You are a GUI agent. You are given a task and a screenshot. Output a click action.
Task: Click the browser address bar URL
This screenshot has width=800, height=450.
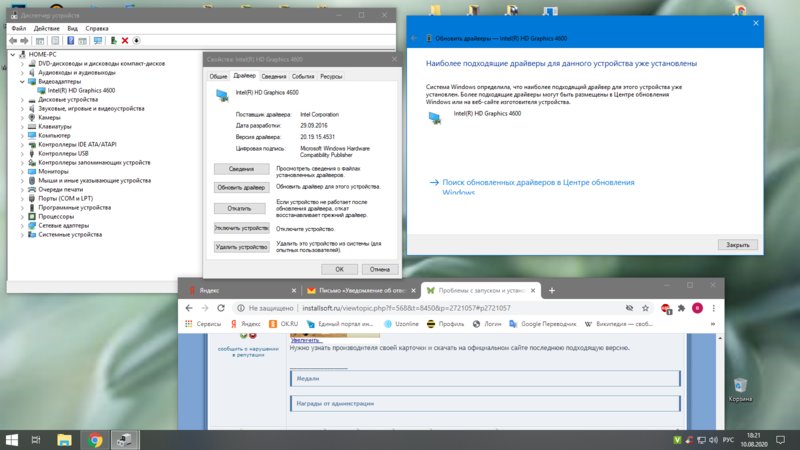point(406,308)
